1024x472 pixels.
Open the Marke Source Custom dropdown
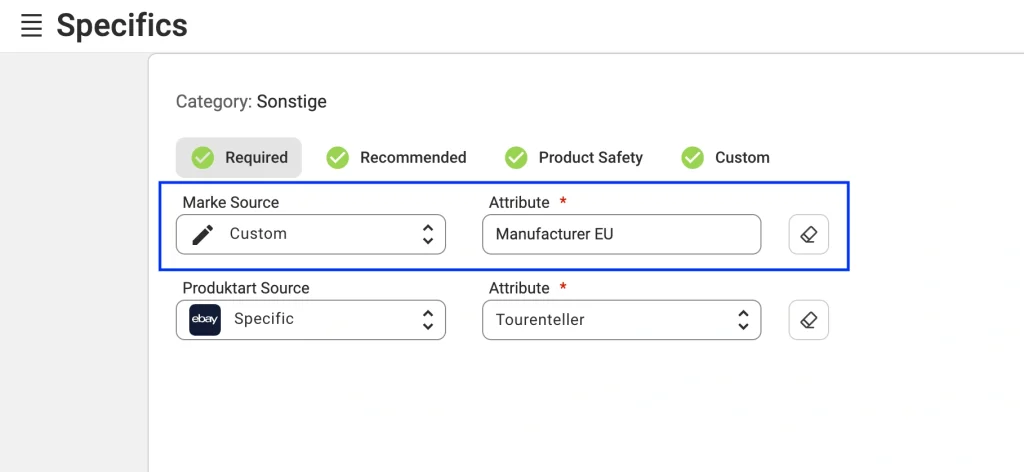point(311,234)
